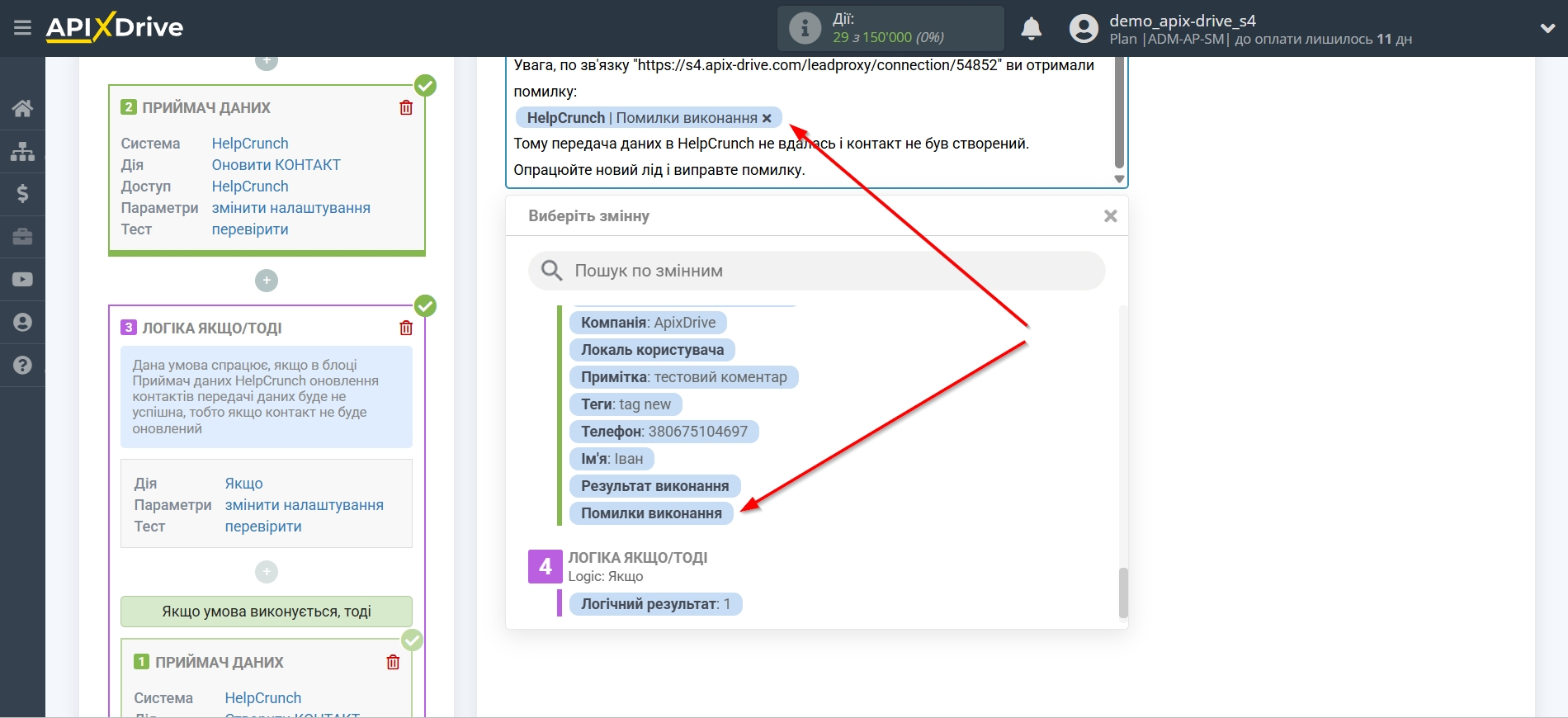Add step inside logic block 3
The image size is (1568, 718).
coord(266,571)
